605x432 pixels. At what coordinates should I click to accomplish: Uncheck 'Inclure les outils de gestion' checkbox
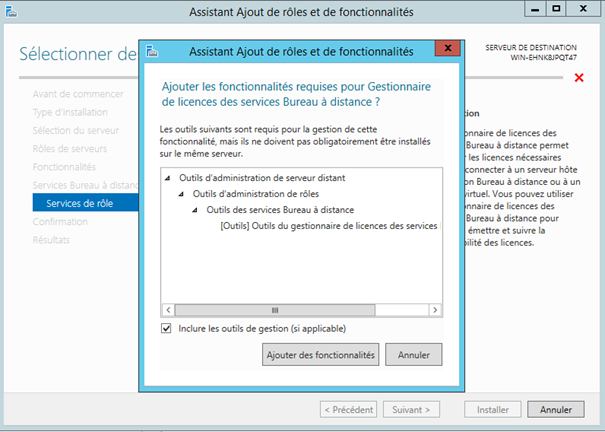[x=166, y=328]
